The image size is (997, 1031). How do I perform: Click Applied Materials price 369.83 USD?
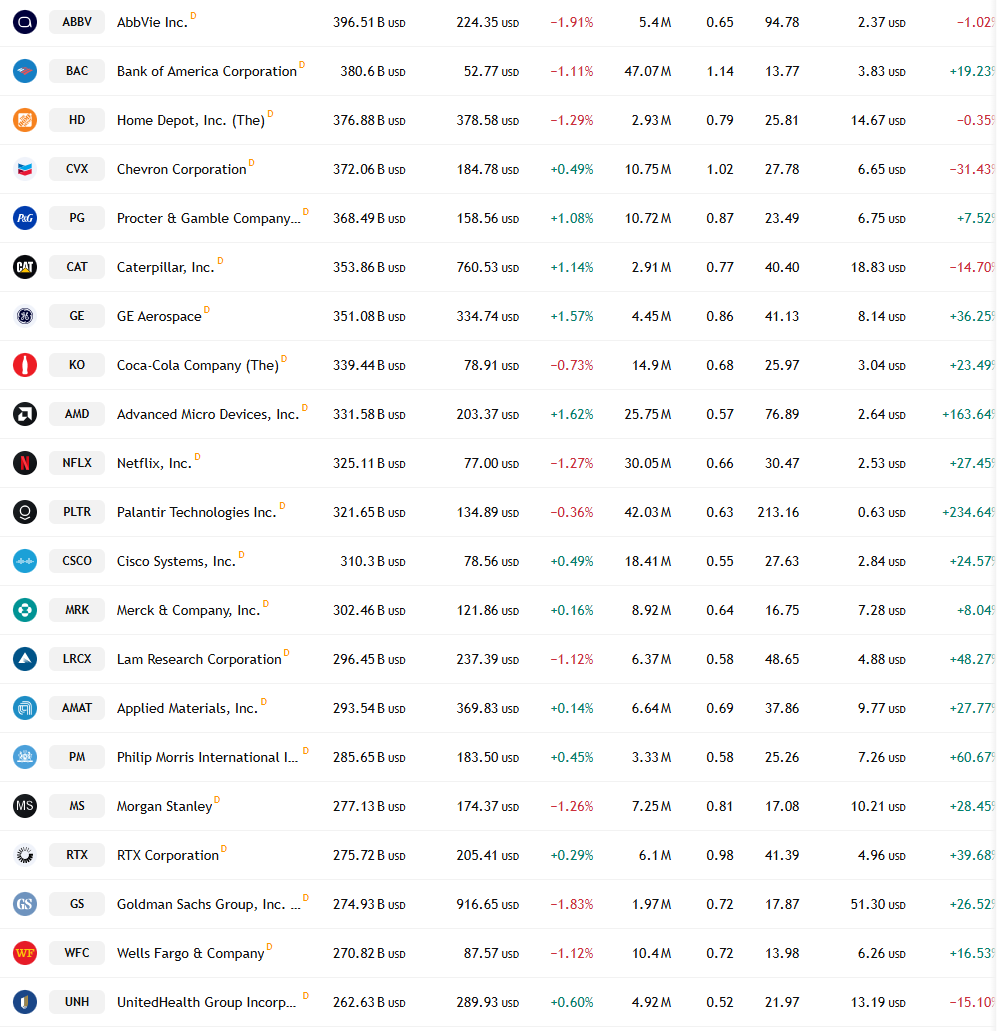point(488,709)
